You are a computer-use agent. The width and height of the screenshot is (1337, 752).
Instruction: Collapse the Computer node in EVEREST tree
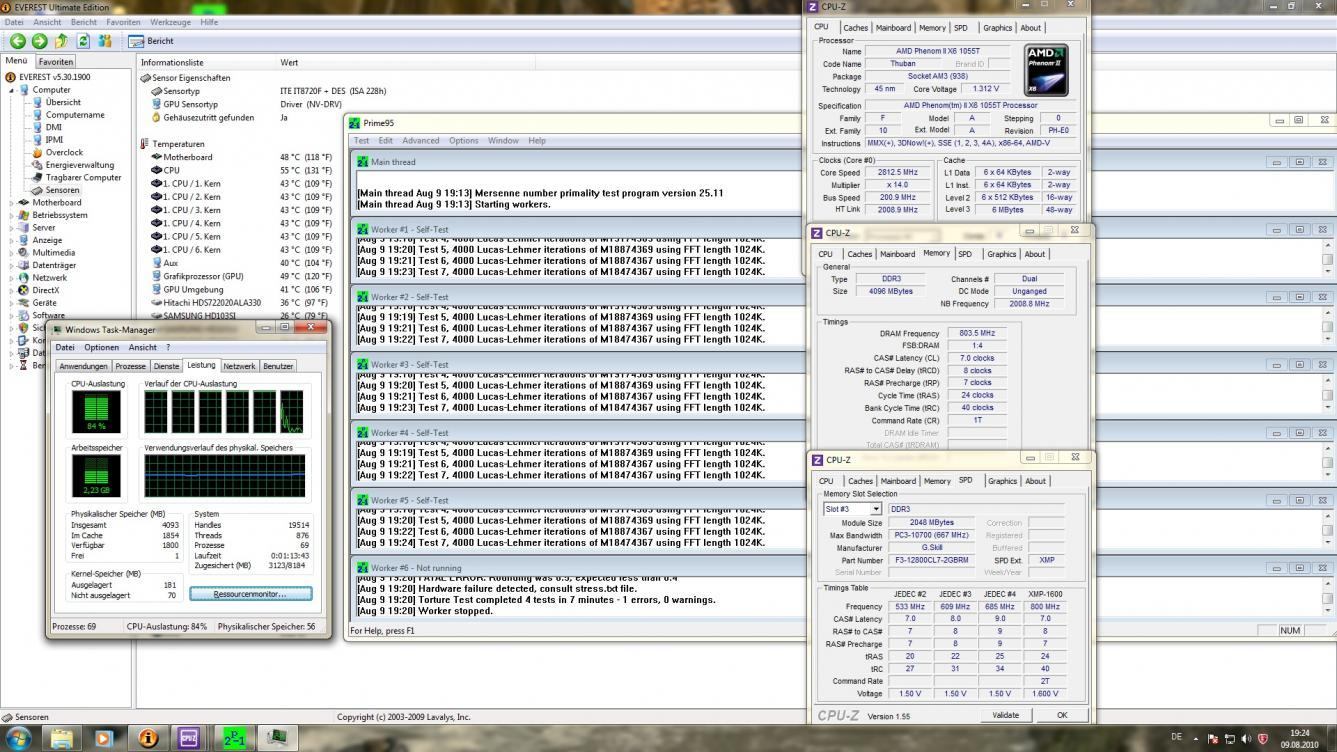click(12, 90)
